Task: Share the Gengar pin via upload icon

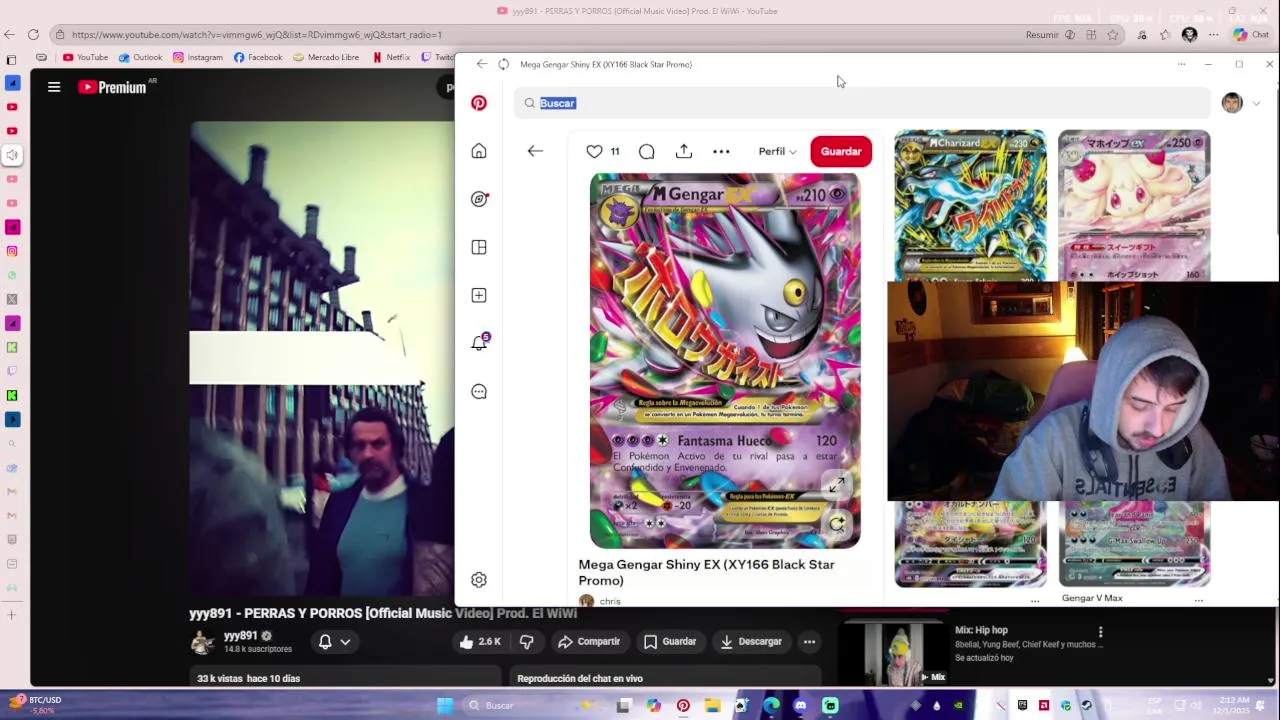Action: pyautogui.click(x=684, y=151)
